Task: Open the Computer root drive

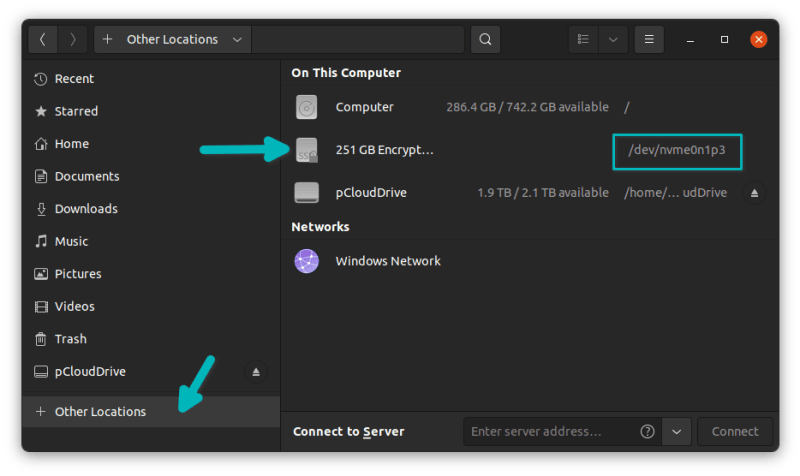Action: pyautogui.click(x=364, y=107)
